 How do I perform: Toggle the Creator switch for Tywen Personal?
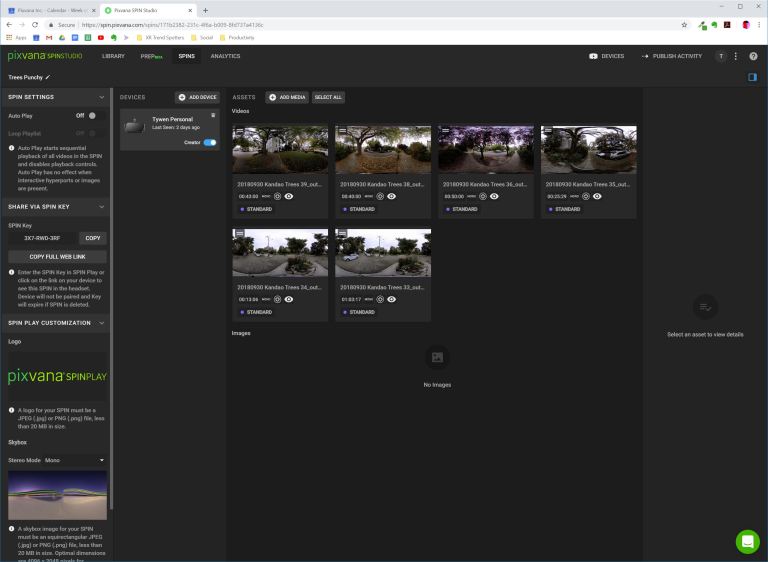pos(210,143)
